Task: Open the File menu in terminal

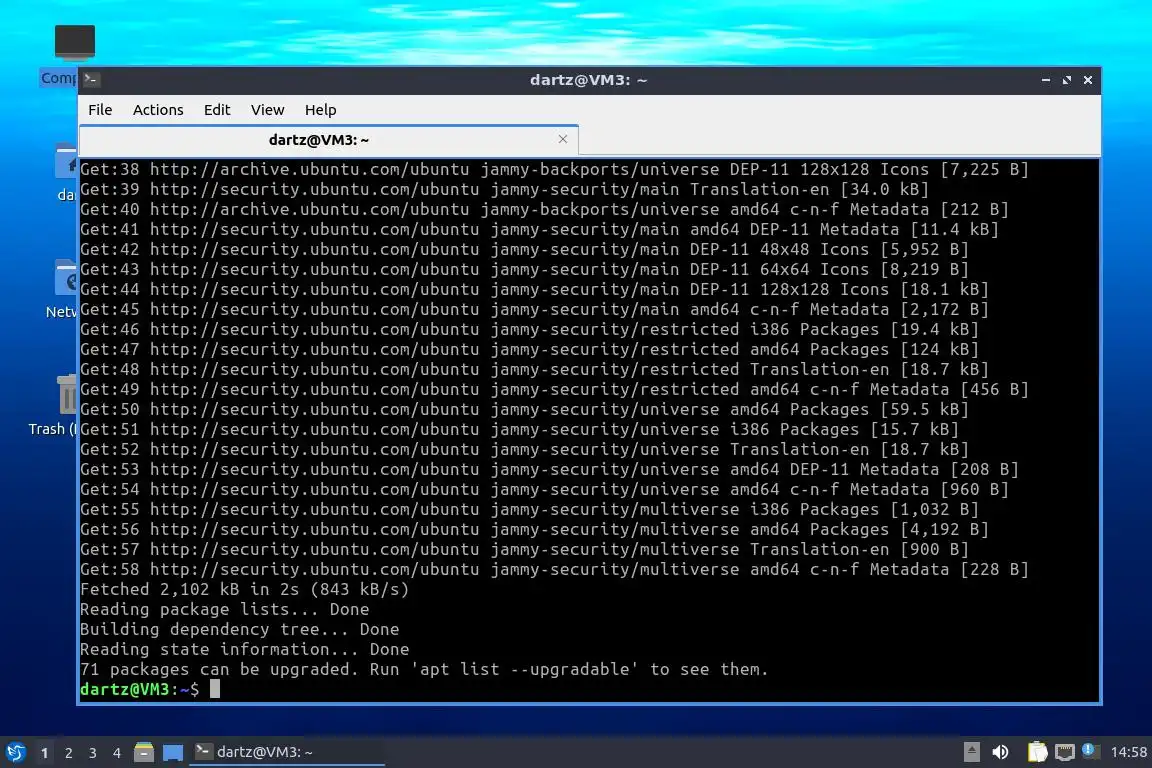Action: coord(100,110)
